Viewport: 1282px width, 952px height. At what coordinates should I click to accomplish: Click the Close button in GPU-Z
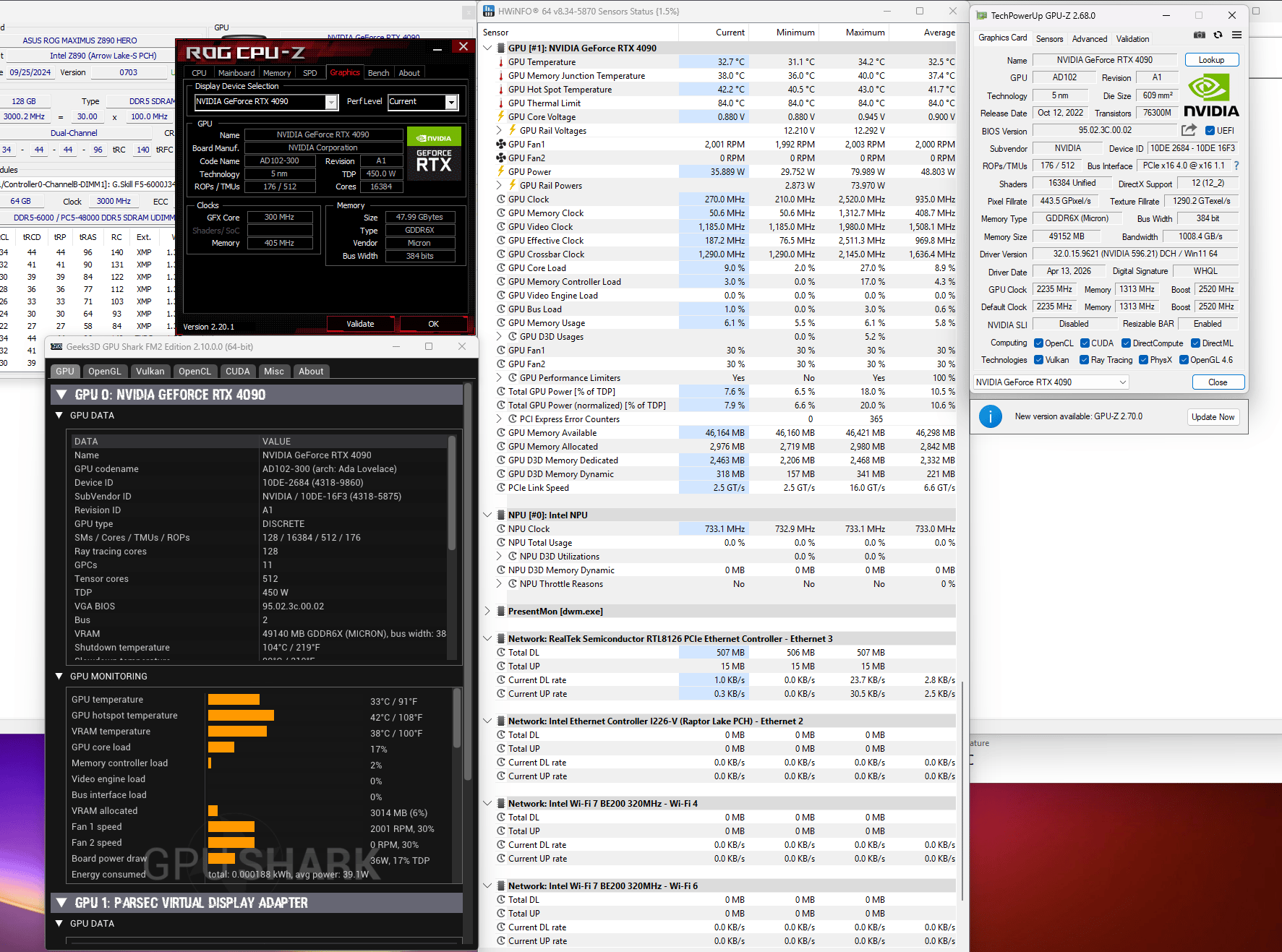click(x=1218, y=382)
